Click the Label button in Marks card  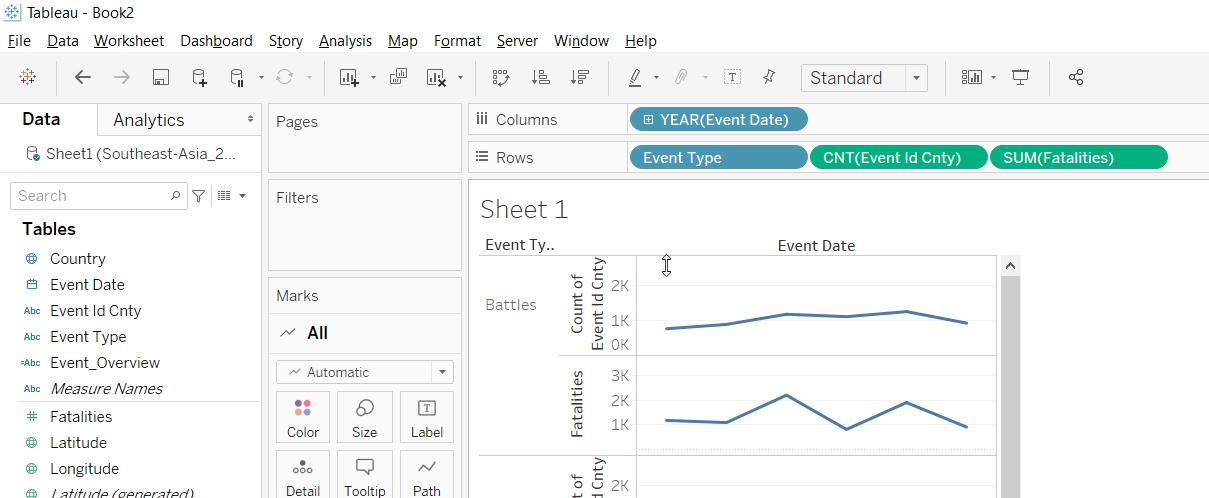tap(426, 418)
